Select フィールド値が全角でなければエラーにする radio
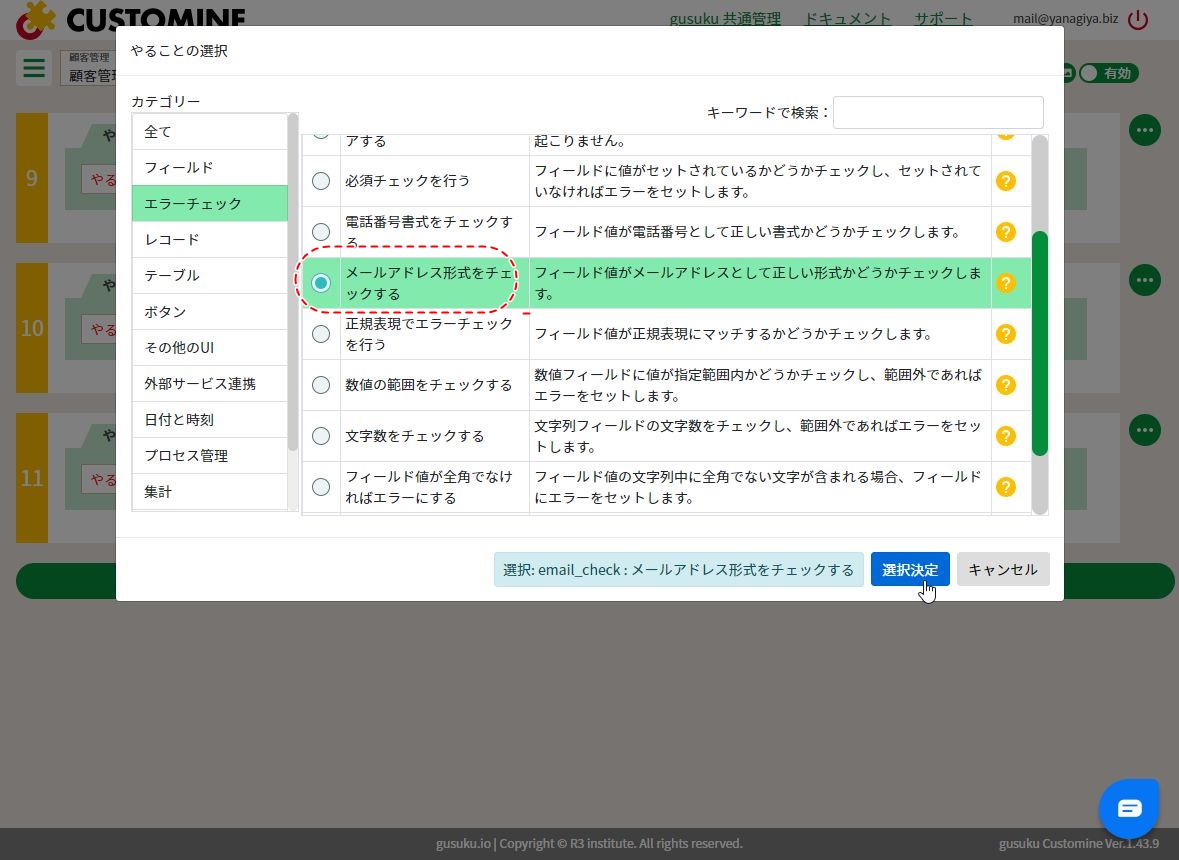1179x860 pixels. 321,487
